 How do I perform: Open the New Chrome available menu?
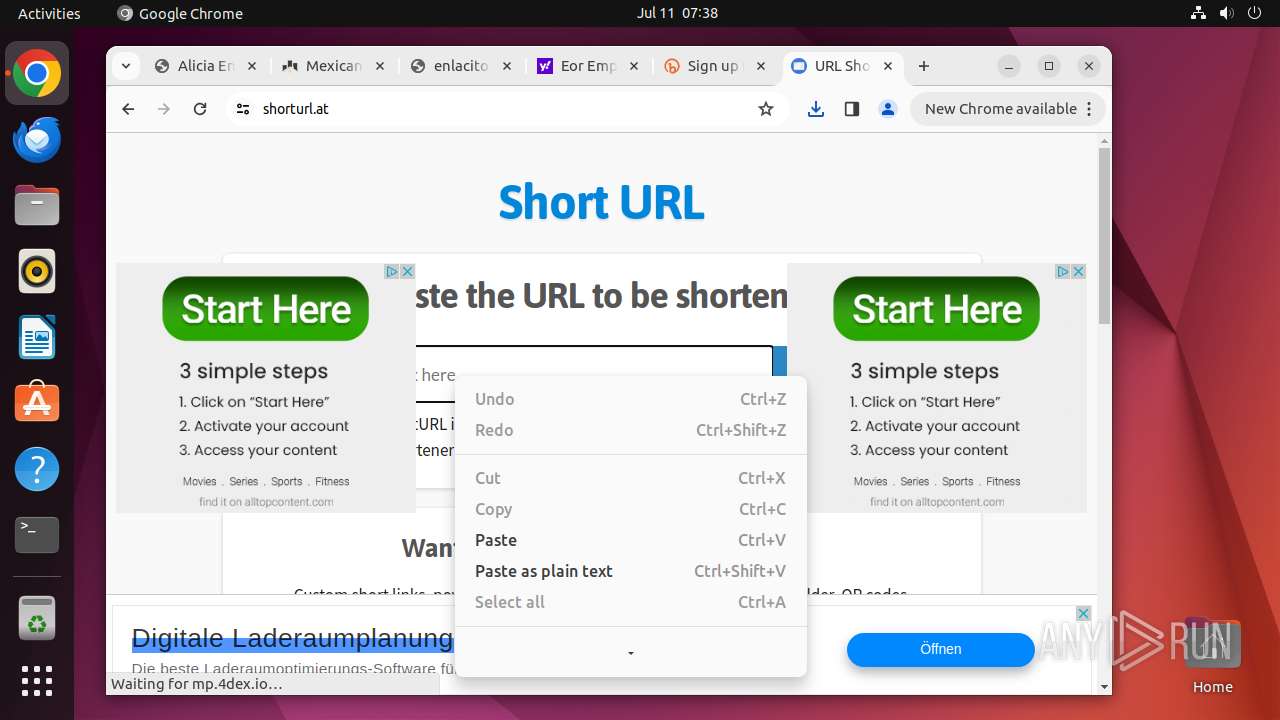pos(1008,109)
